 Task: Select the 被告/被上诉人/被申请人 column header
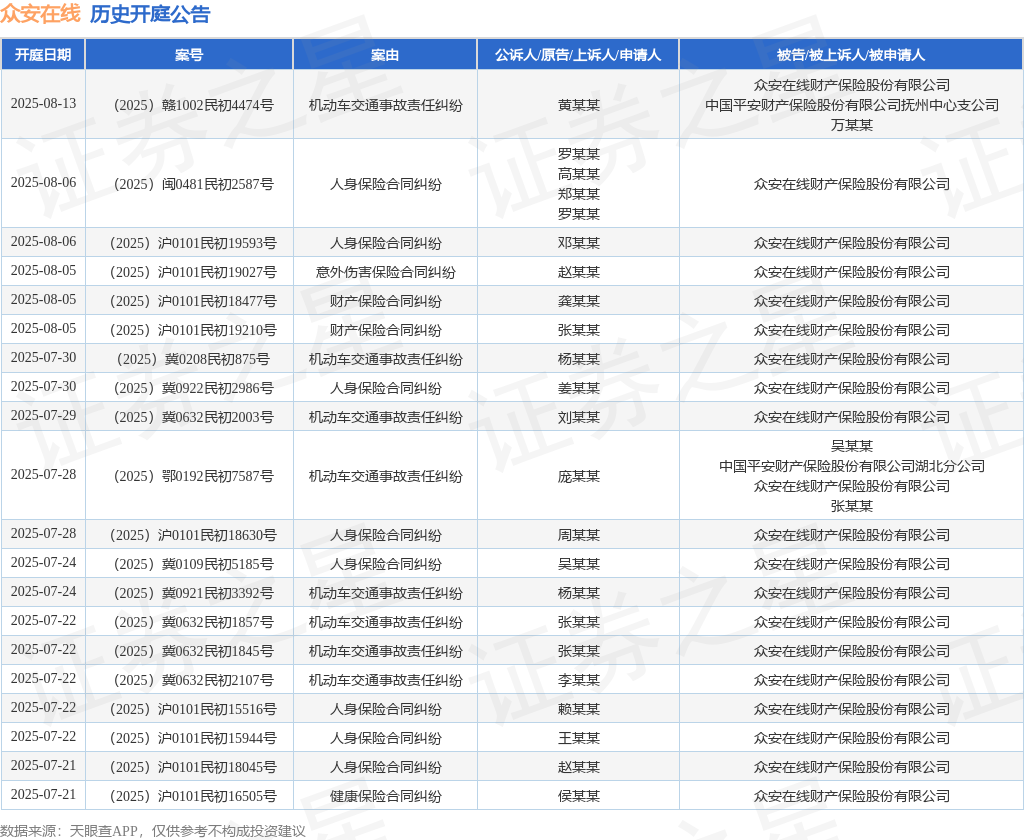(851, 55)
